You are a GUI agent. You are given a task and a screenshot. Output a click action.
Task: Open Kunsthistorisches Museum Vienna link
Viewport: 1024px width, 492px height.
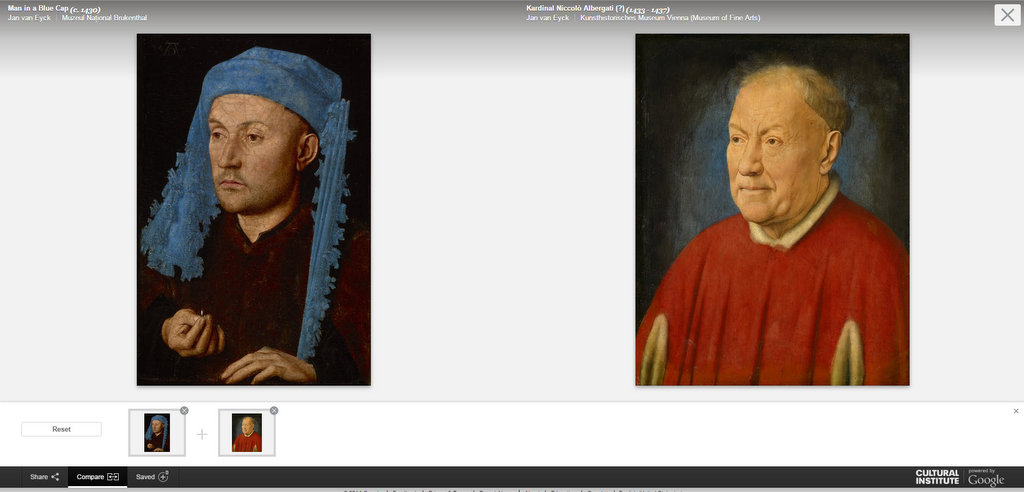(x=670, y=18)
